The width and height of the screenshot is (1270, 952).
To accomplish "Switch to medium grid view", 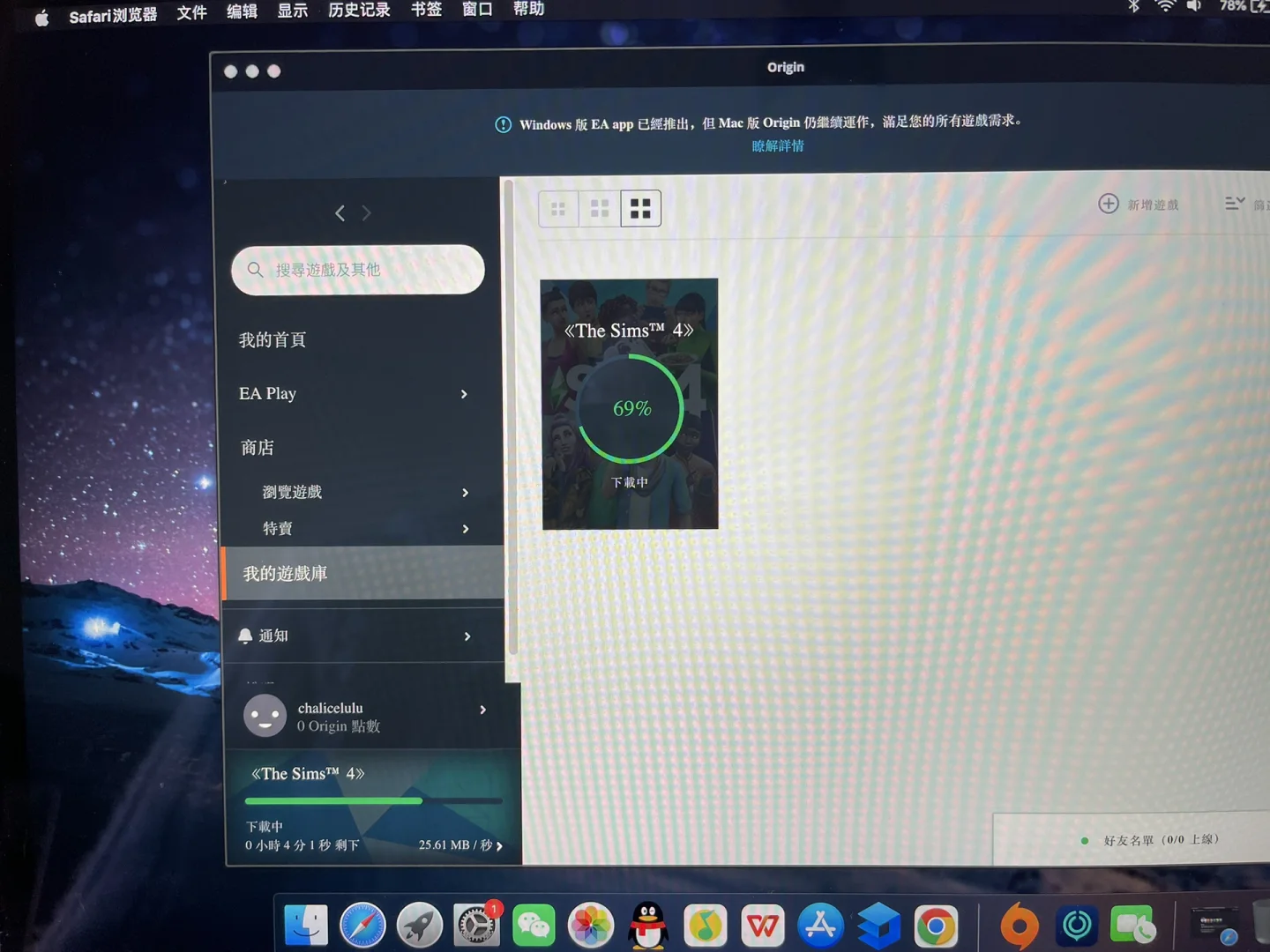I will coord(600,209).
